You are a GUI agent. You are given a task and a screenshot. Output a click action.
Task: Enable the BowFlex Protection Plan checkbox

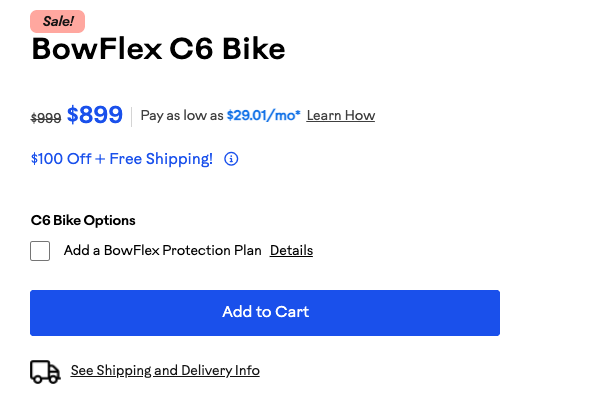click(x=40, y=251)
